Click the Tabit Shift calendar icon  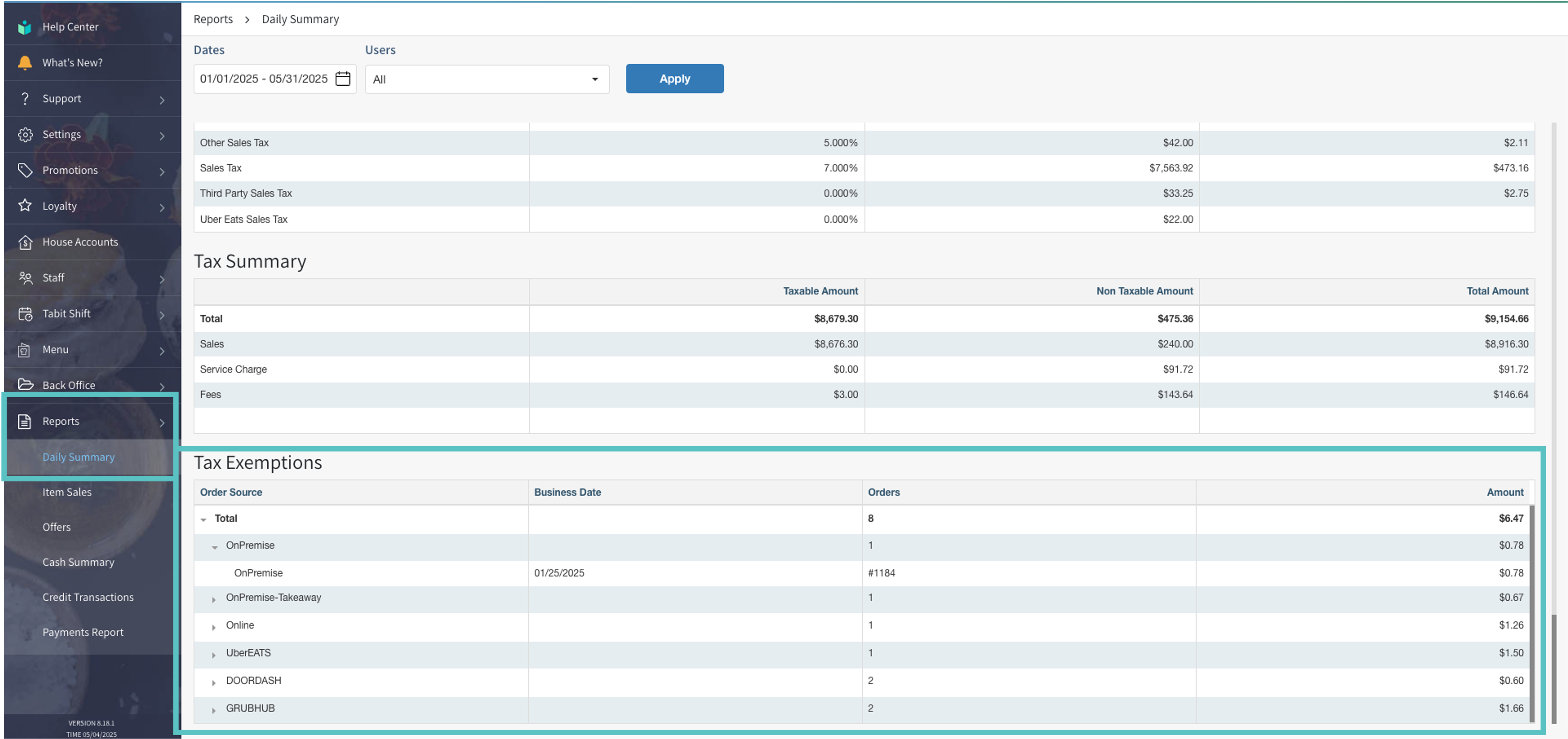(x=25, y=314)
